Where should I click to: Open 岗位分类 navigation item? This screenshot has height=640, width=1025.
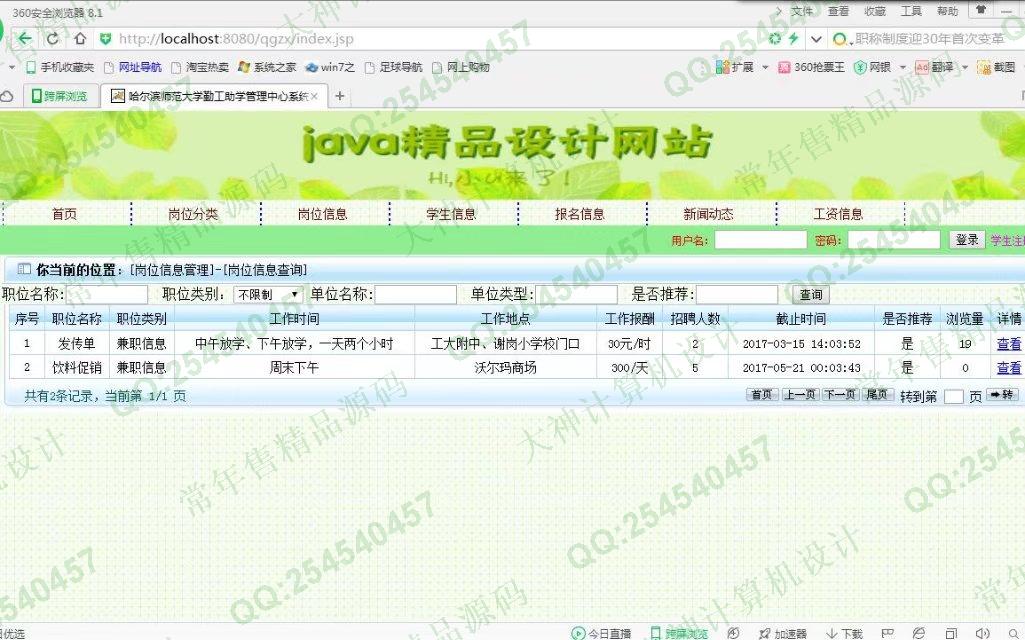pos(193,214)
